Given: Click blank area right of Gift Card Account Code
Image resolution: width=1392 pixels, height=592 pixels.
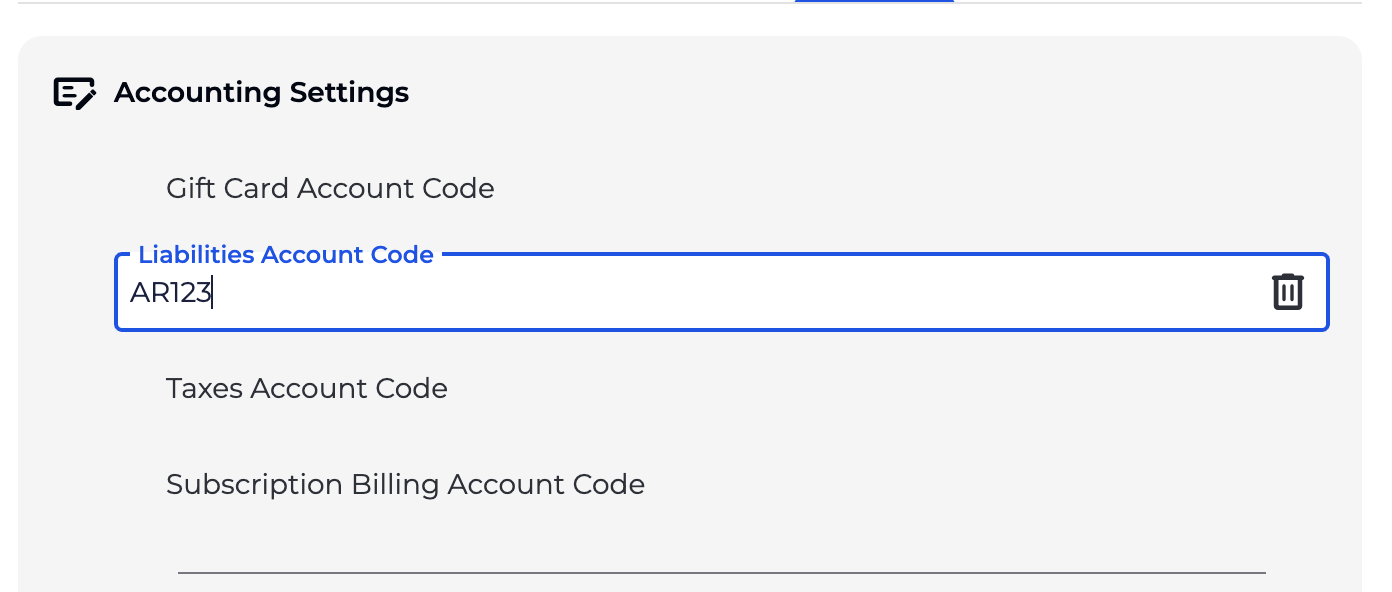Looking at the screenshot, I should click(900, 188).
